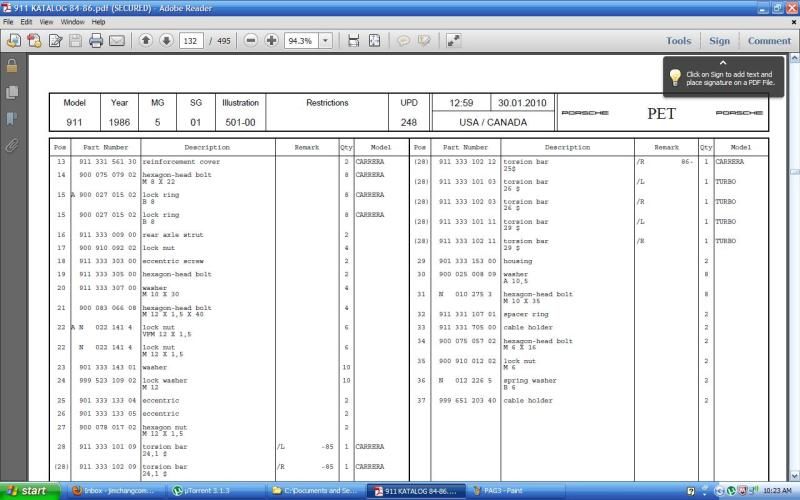Click the lightbulb tip icon
This screenshot has width=800, height=500.
click(x=675, y=78)
